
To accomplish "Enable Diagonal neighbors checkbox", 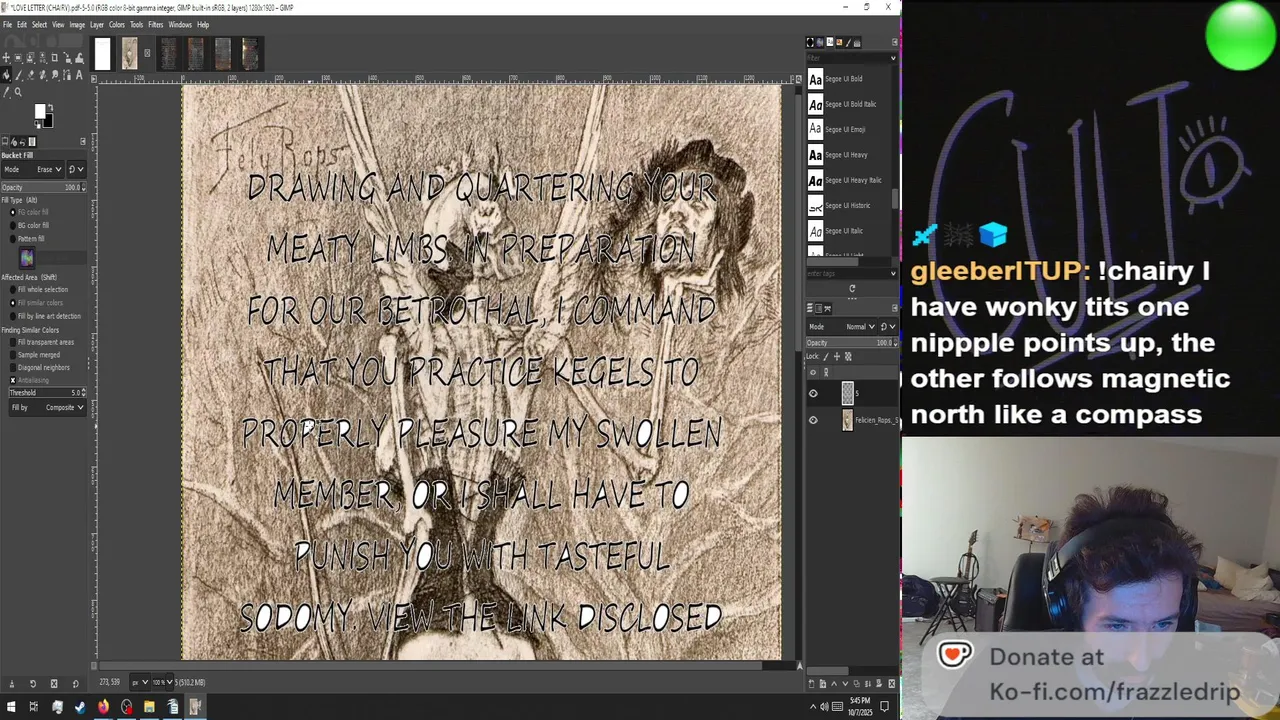I will [13, 367].
